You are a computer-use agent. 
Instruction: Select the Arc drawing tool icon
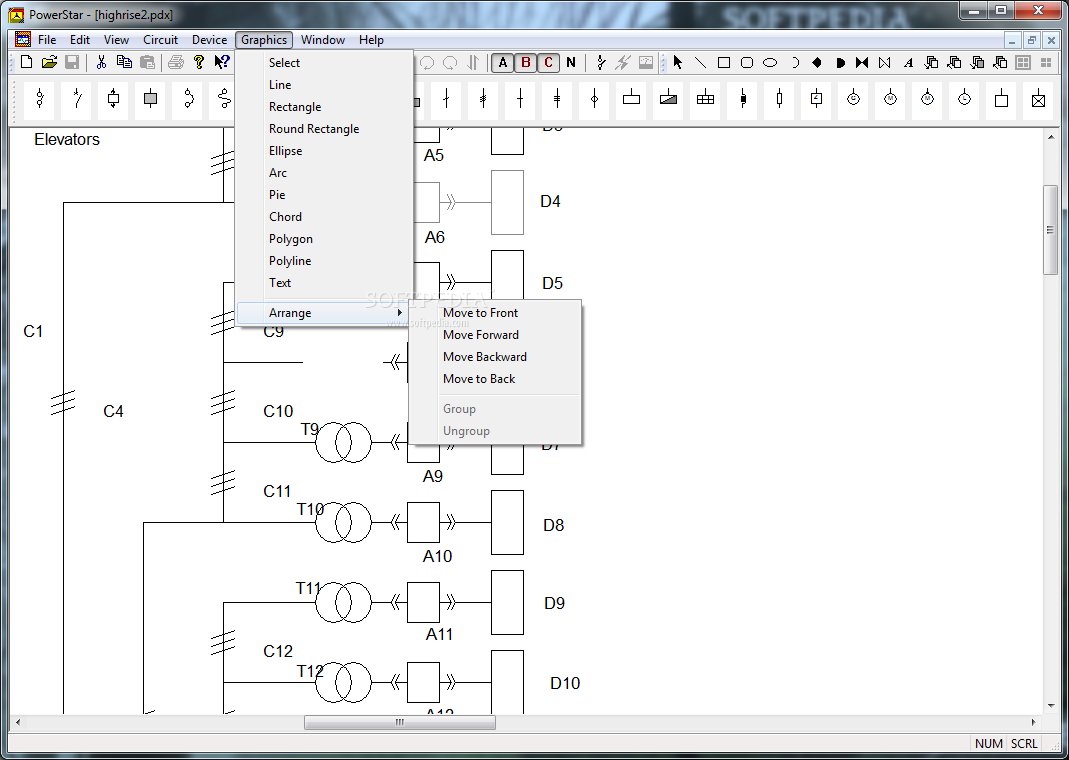(794, 63)
